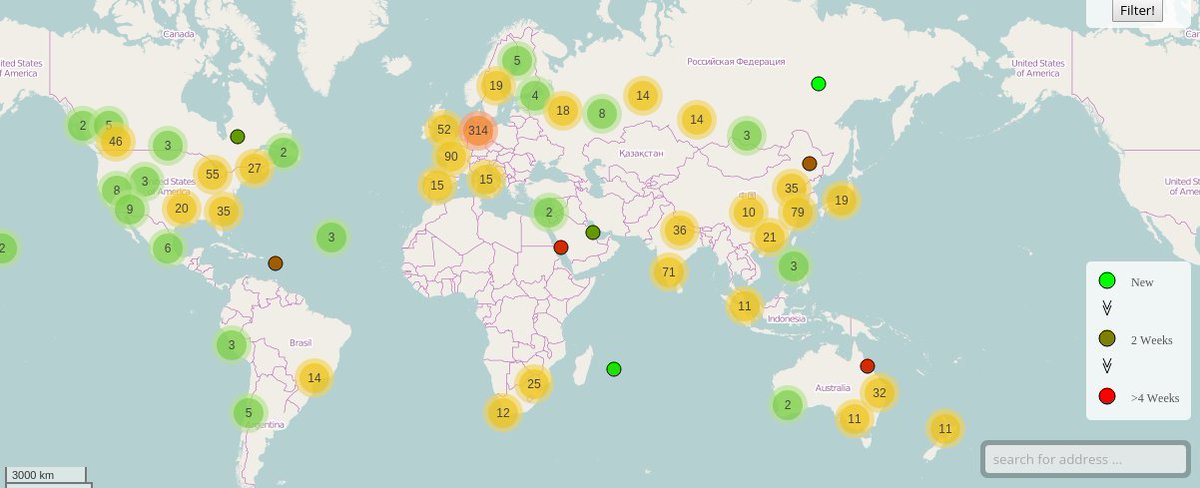Viewport: 1200px width, 488px height.
Task: Open the 35 cluster in northern China
Action: [791, 188]
